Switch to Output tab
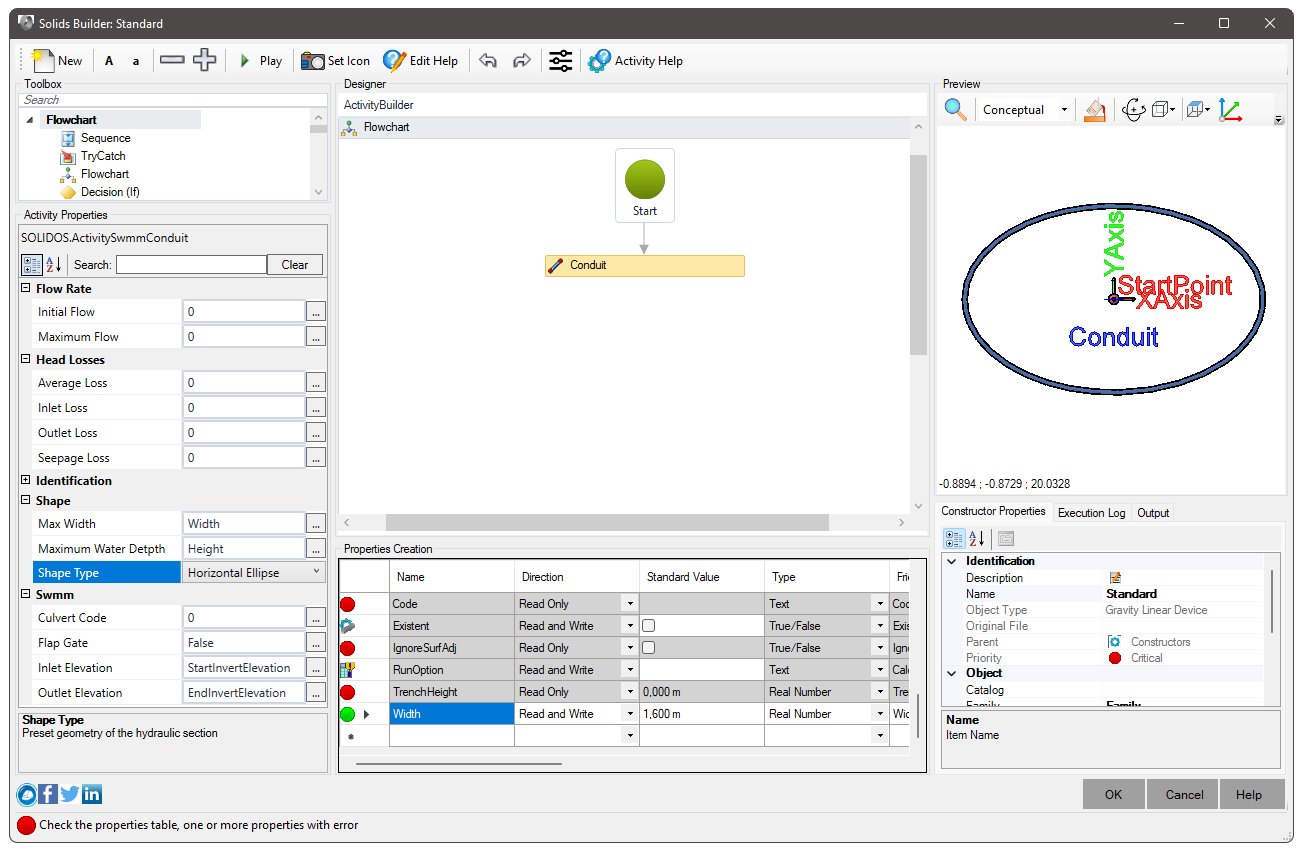The width and height of the screenshot is (1304, 853). [x=1153, y=513]
